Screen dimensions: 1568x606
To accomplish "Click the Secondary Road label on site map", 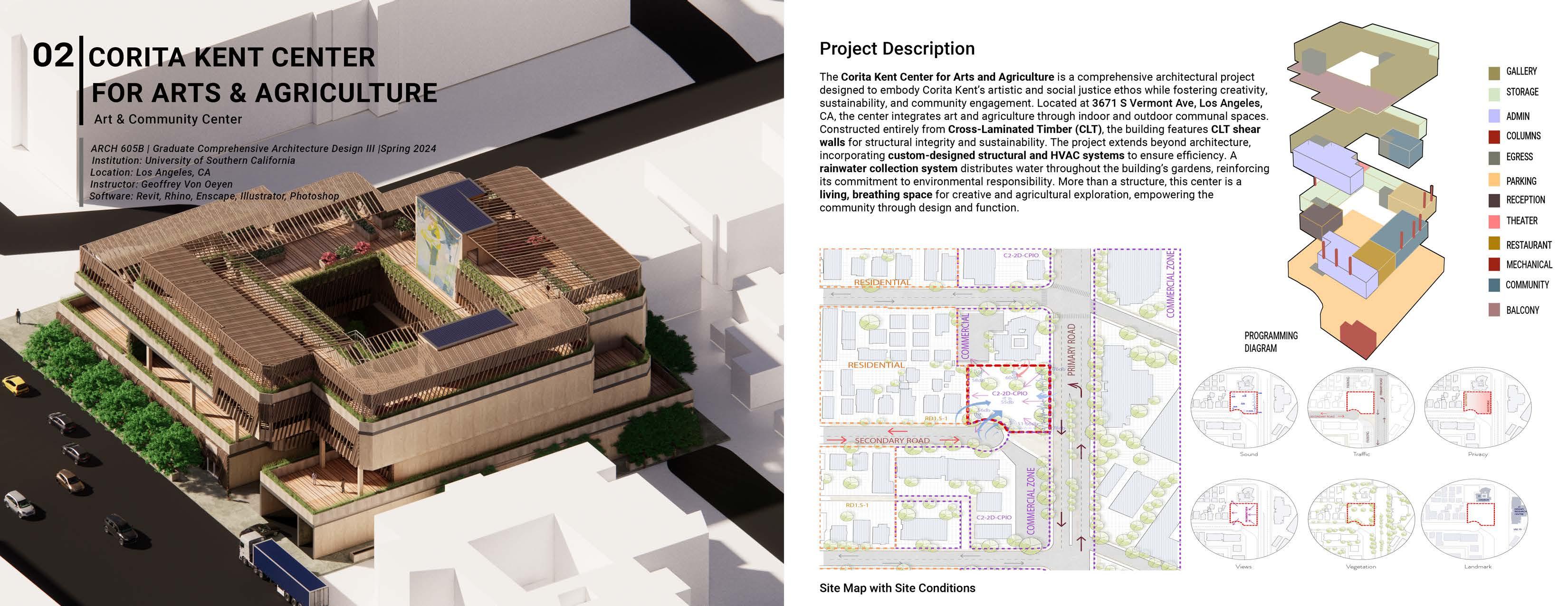I will point(892,440).
